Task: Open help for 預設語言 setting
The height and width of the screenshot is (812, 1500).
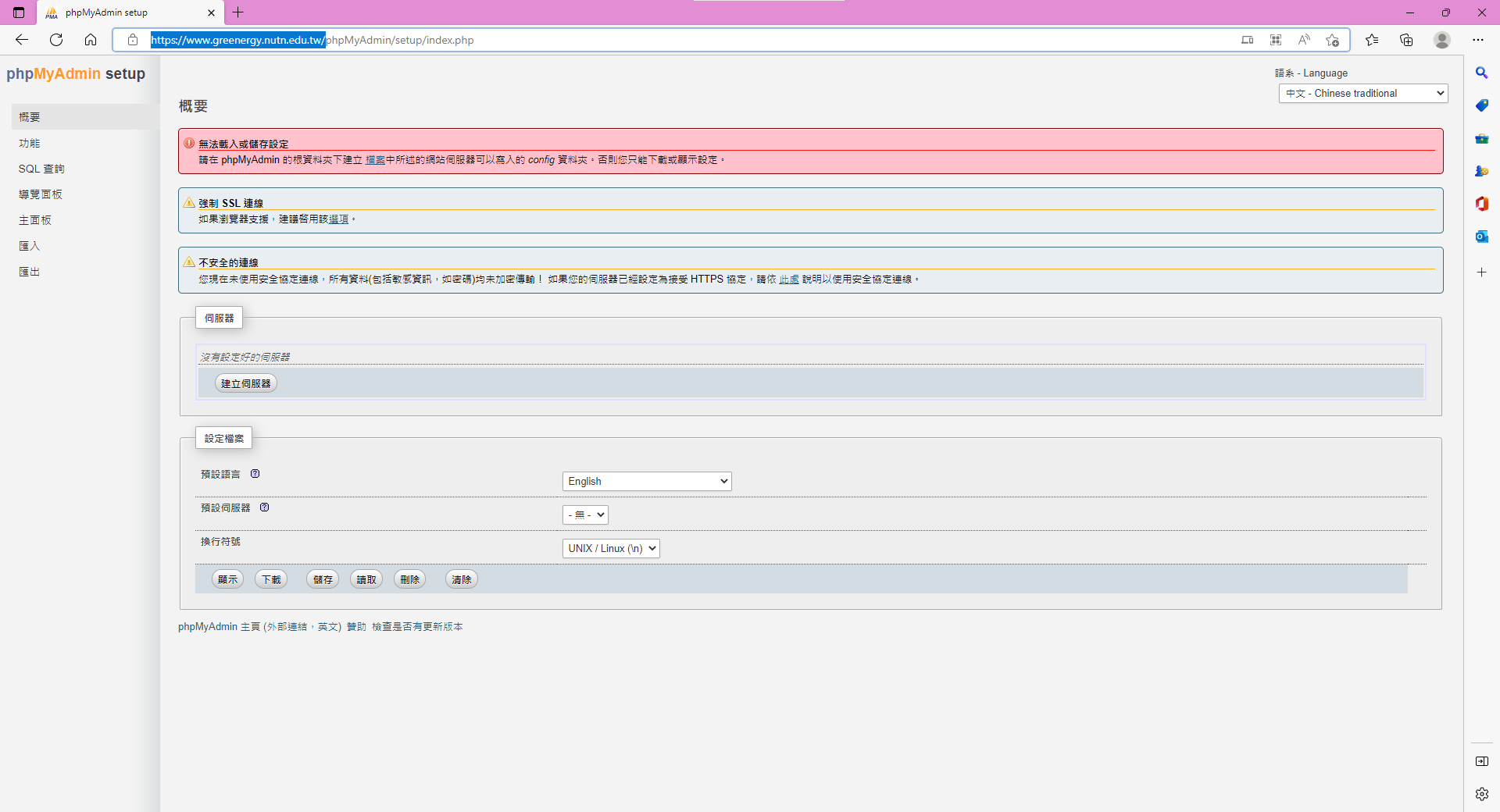Action: click(255, 473)
